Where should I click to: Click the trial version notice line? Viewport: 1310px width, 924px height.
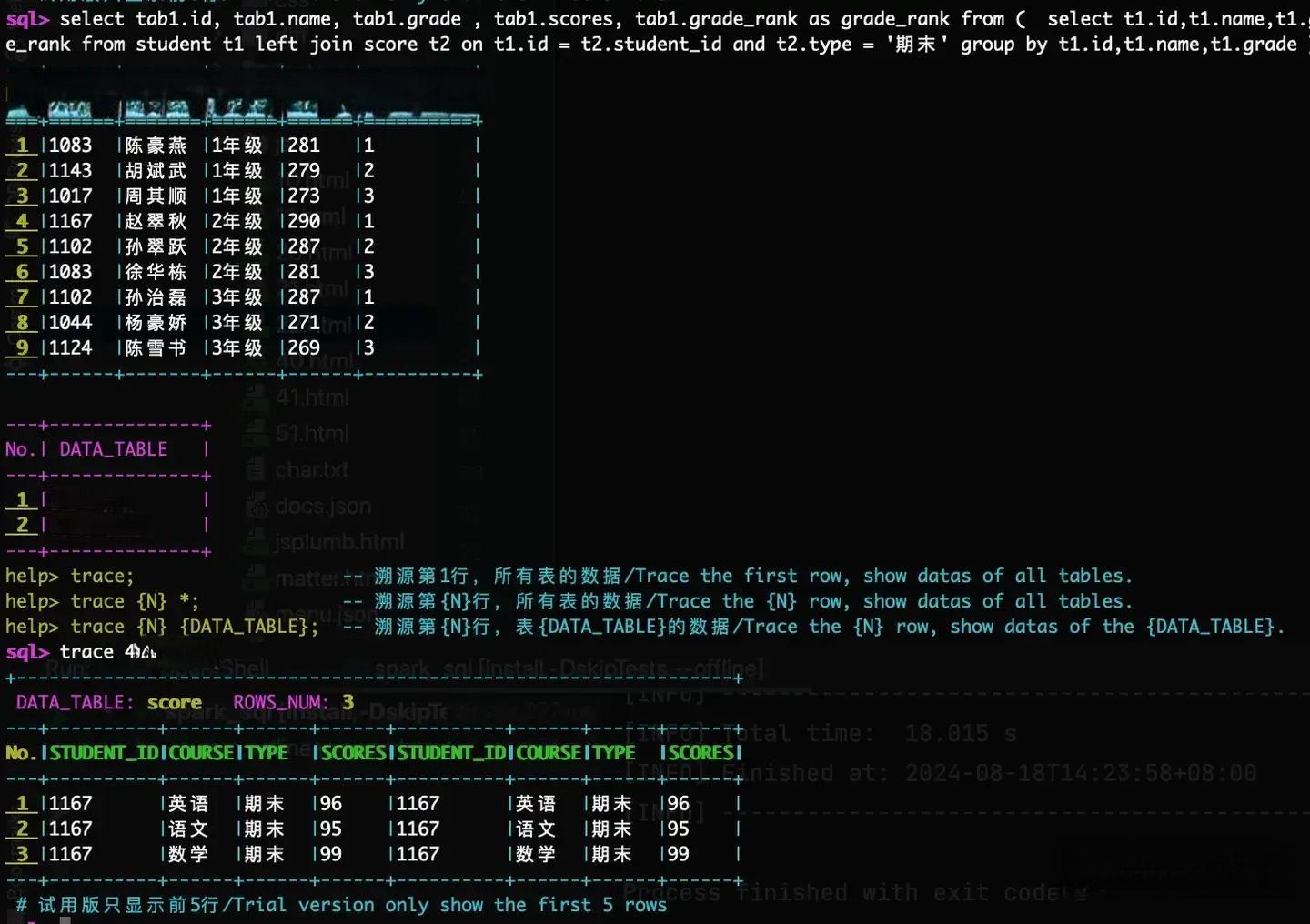coord(341,905)
